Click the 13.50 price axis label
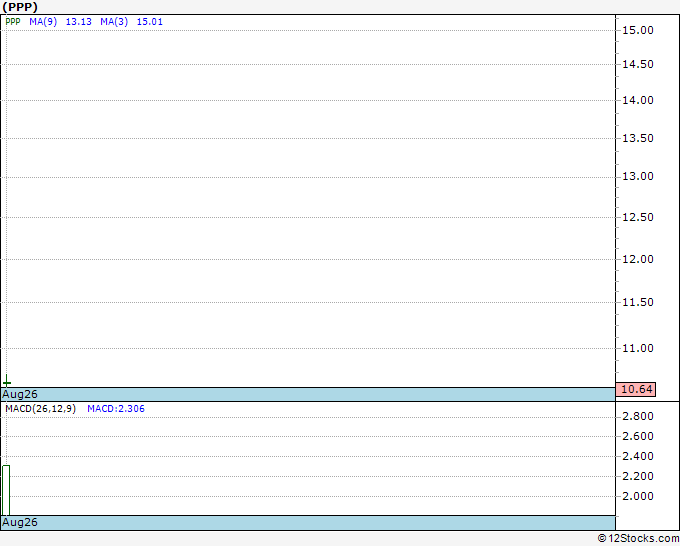This screenshot has width=680, height=546. tap(638, 138)
